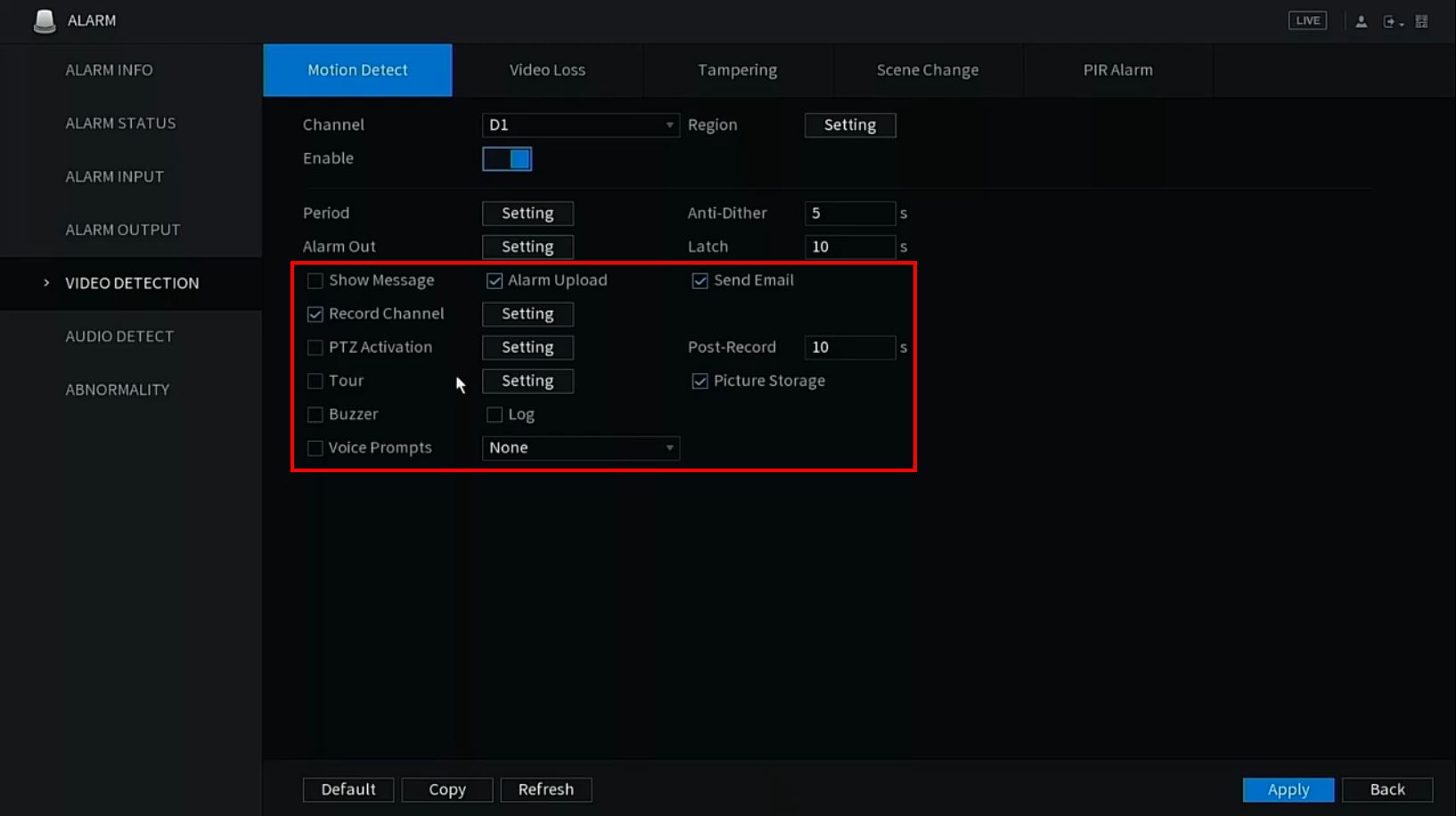Switch to the Video Loss tab
The height and width of the screenshot is (816, 1456).
(547, 69)
